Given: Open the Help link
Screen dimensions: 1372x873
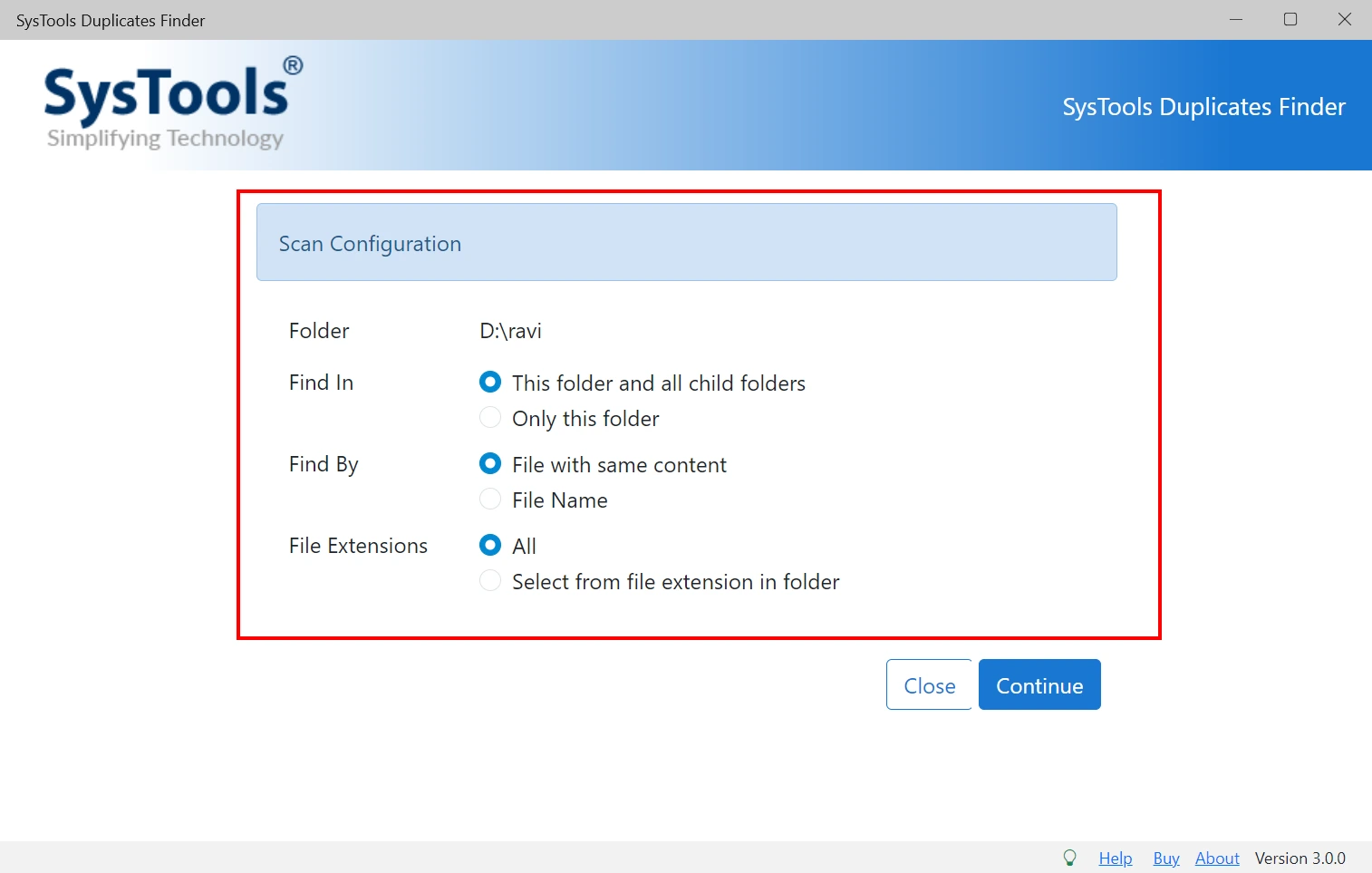Looking at the screenshot, I should 1116,858.
